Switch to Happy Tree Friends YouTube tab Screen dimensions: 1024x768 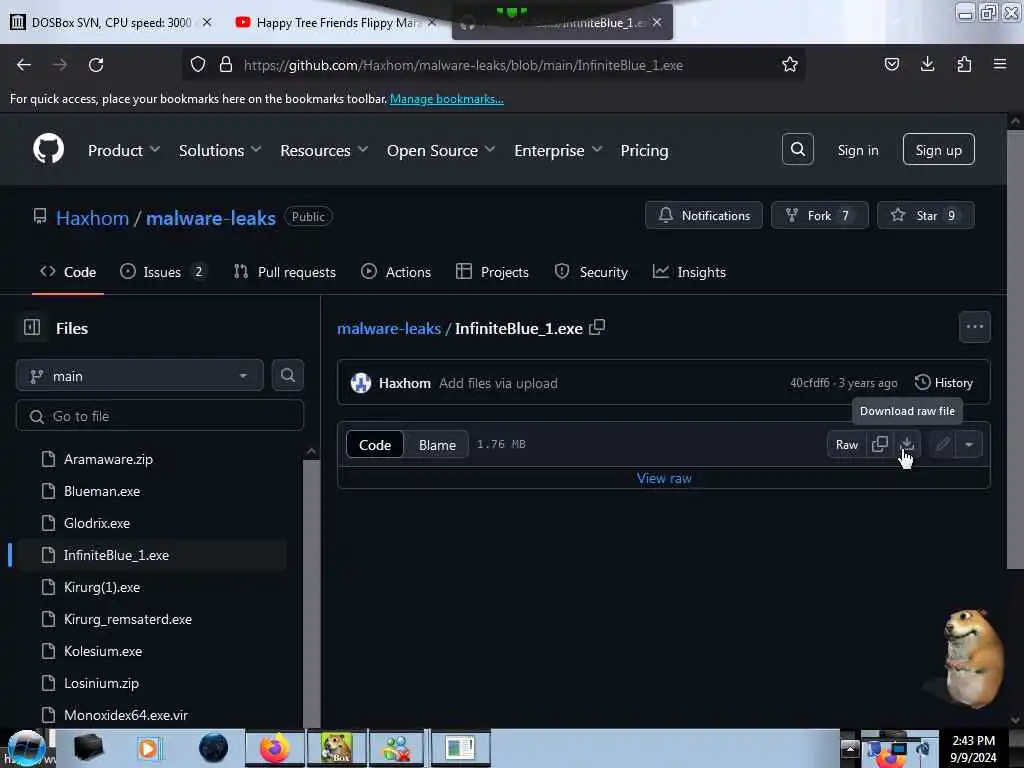[336, 22]
